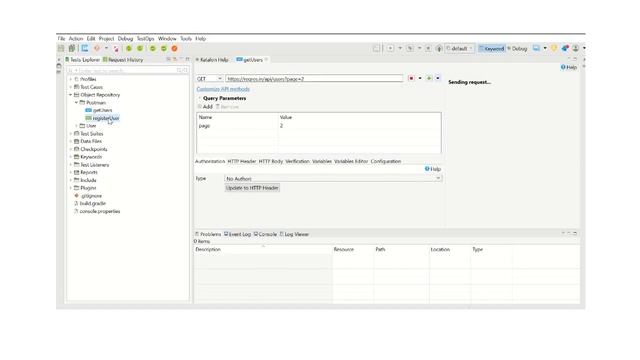Click Update to HTTP Header button
Viewport: 640px width, 360px height.
252,188
